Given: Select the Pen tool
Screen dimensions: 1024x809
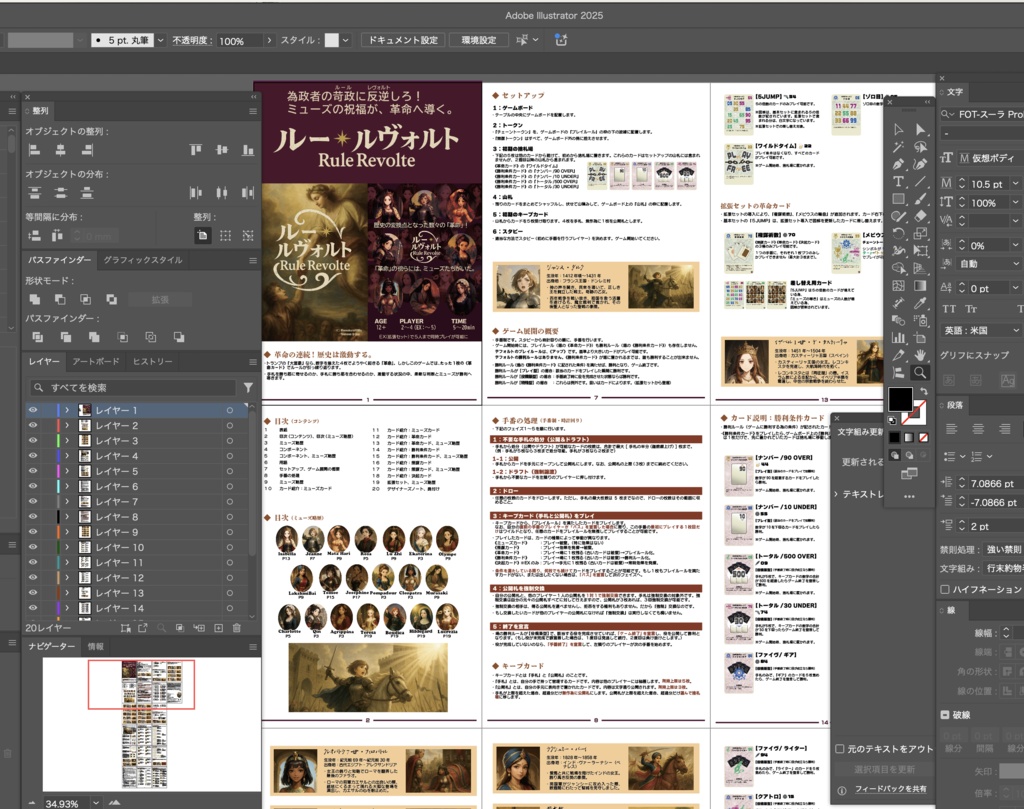Looking at the screenshot, I should coord(899,164).
